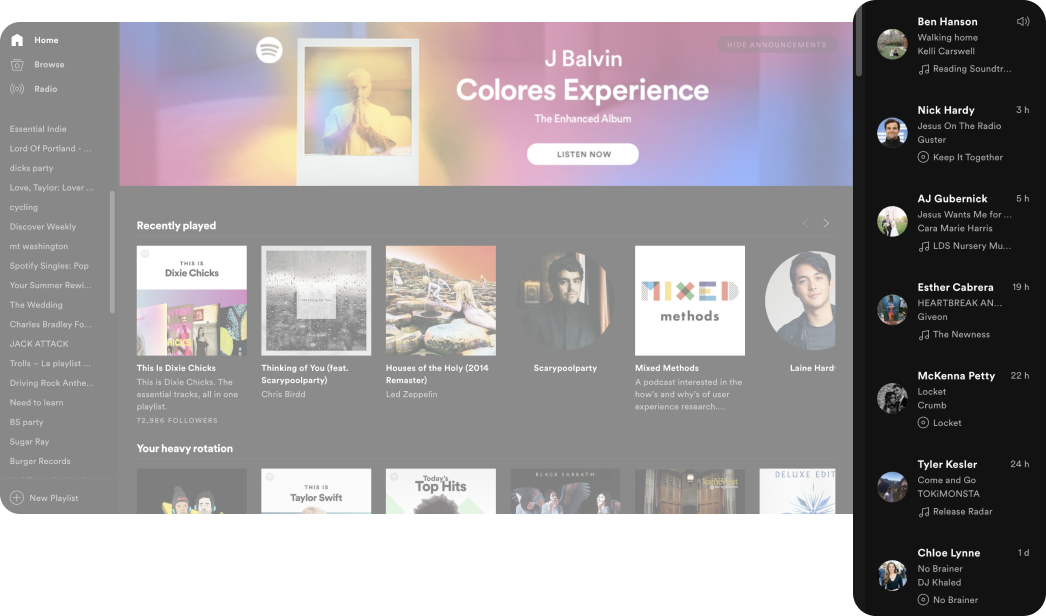This screenshot has width=1046, height=616.
Task: Select Browse in the navigation menu
Action: point(49,65)
